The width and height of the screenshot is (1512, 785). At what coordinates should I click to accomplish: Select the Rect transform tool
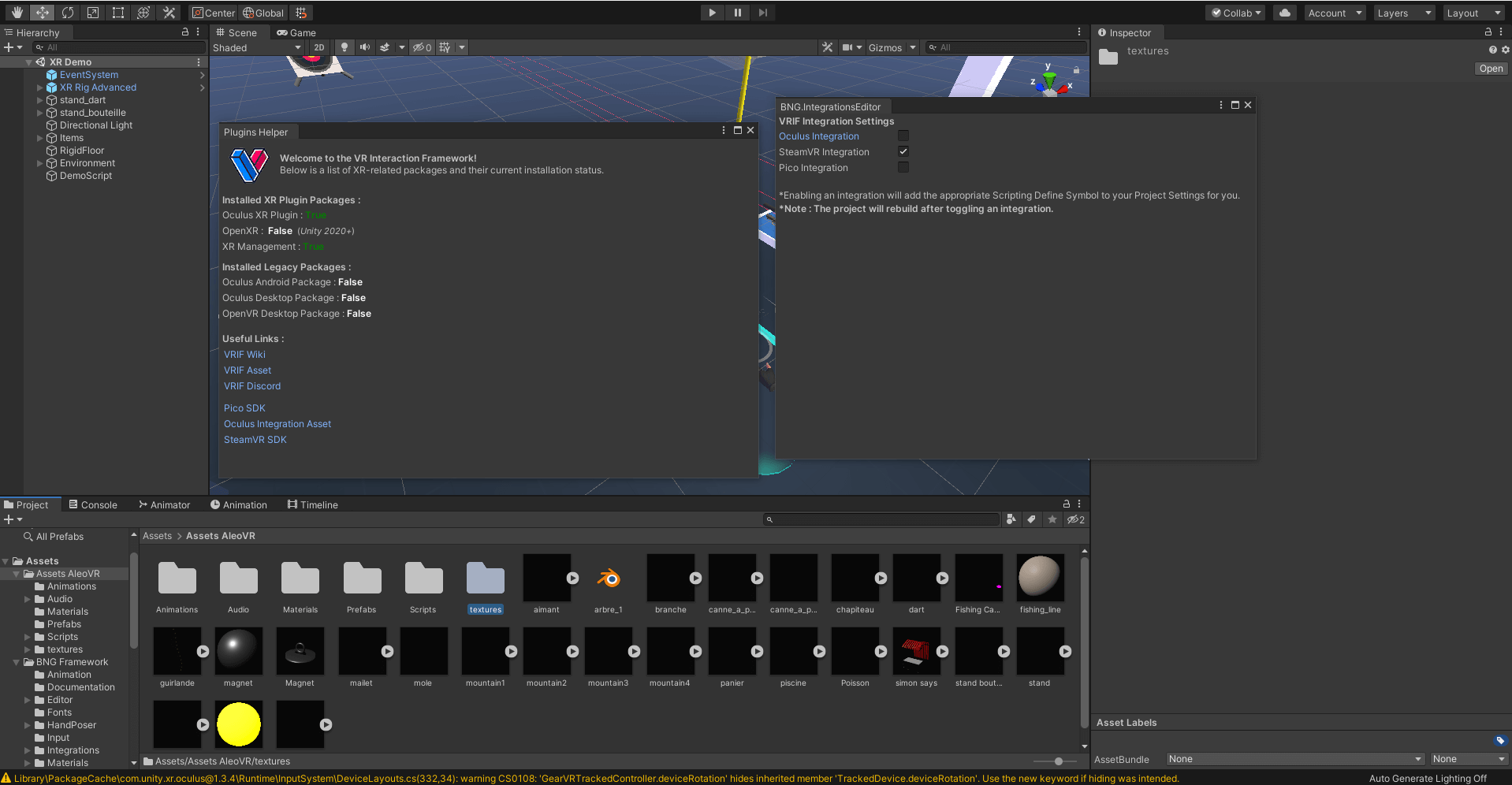[x=118, y=13]
